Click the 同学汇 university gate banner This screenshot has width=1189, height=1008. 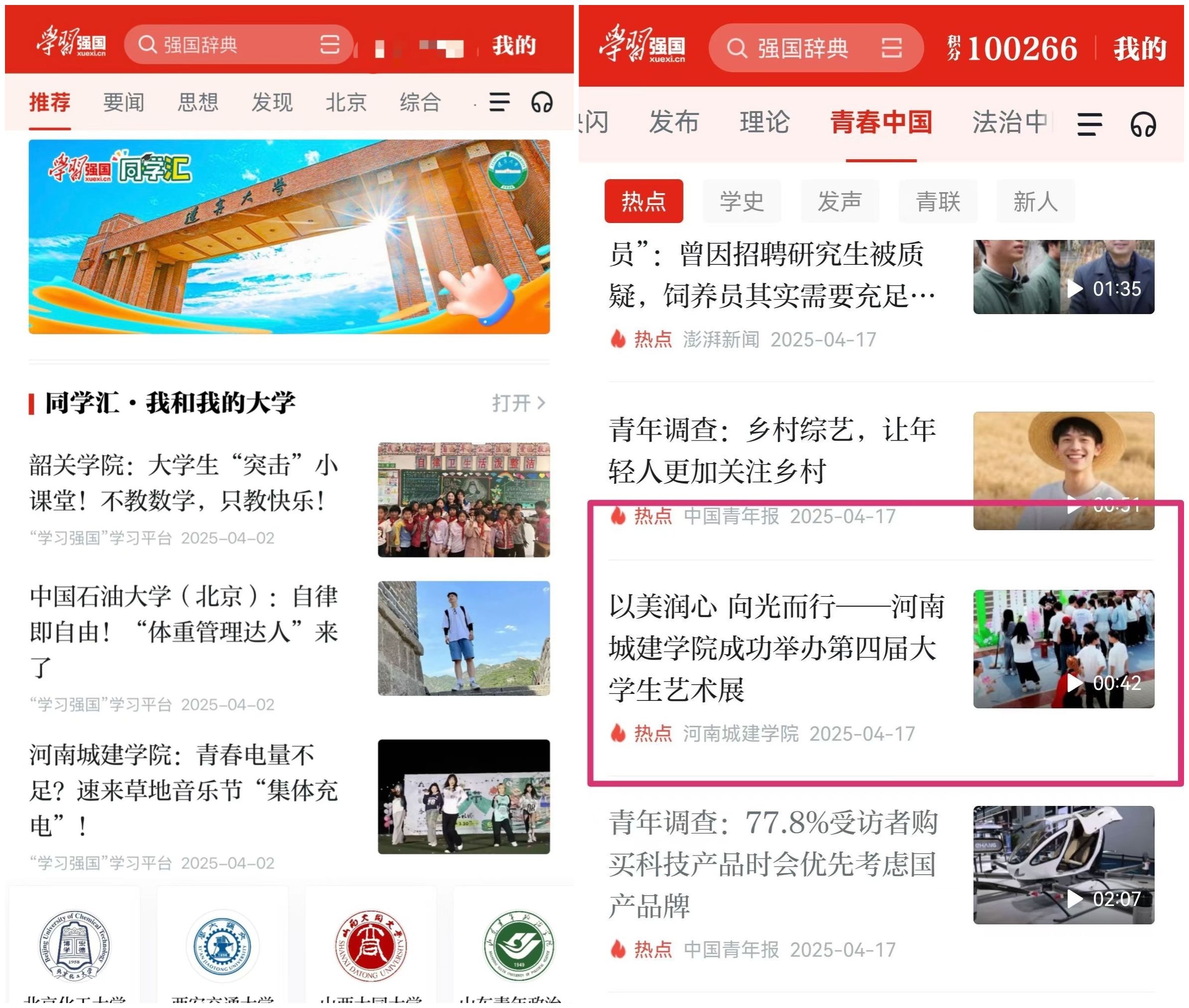pyautogui.click(x=289, y=236)
